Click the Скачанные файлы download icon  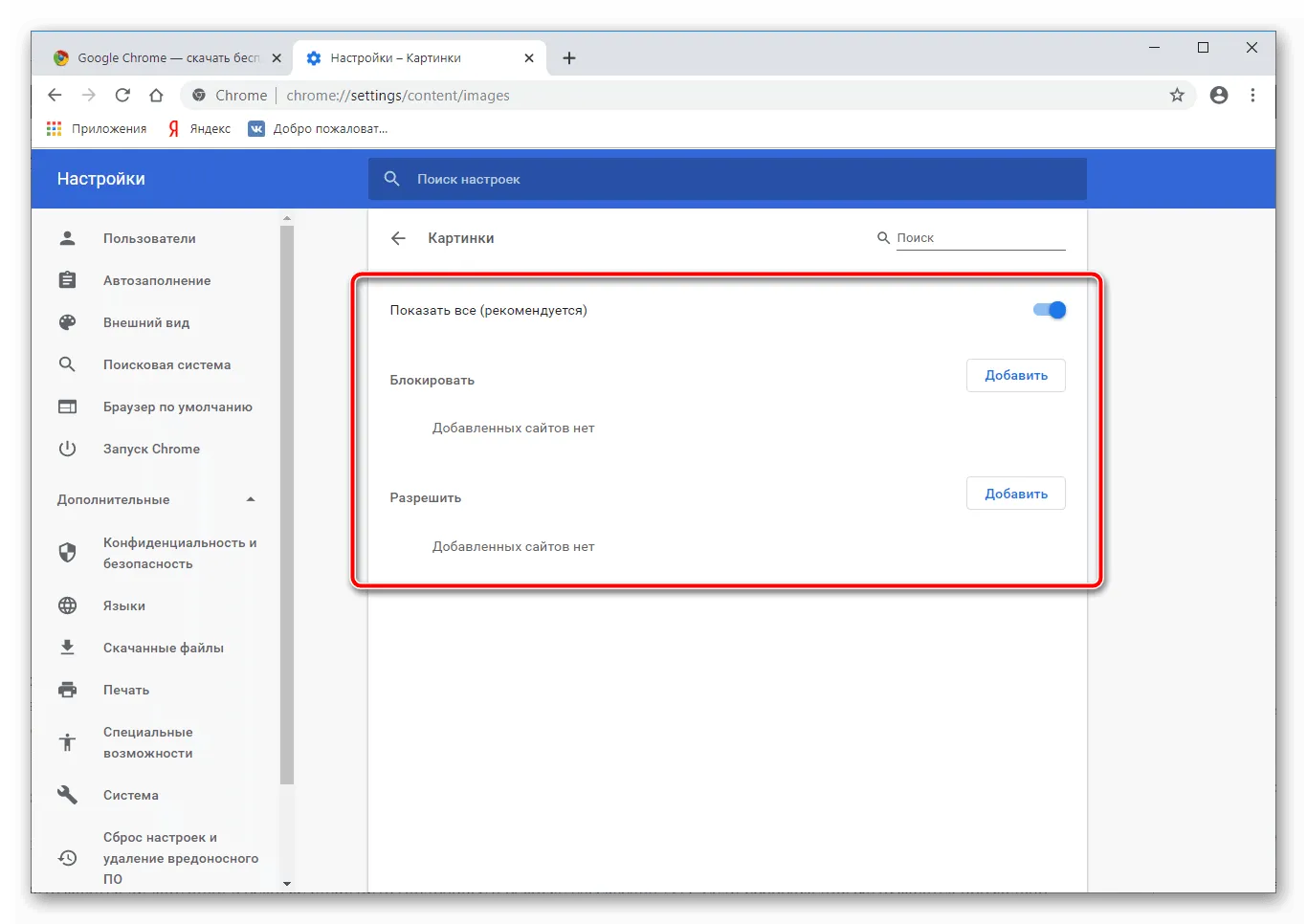click(x=67, y=648)
